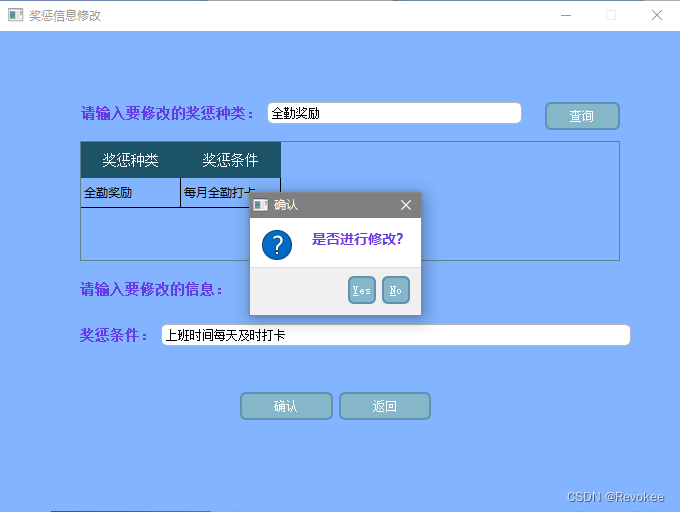Focus the 奖惩种类 input containing 全勤奖励
Image resolution: width=680 pixels, height=512 pixels.
pyautogui.click(x=394, y=113)
